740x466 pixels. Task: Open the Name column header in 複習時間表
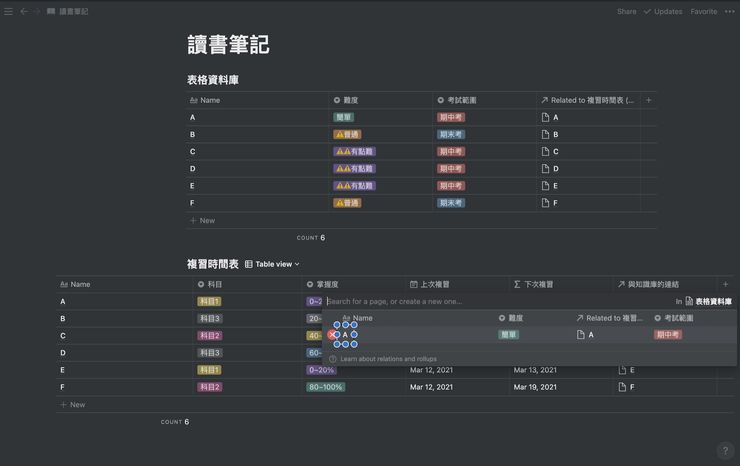[x=124, y=284]
